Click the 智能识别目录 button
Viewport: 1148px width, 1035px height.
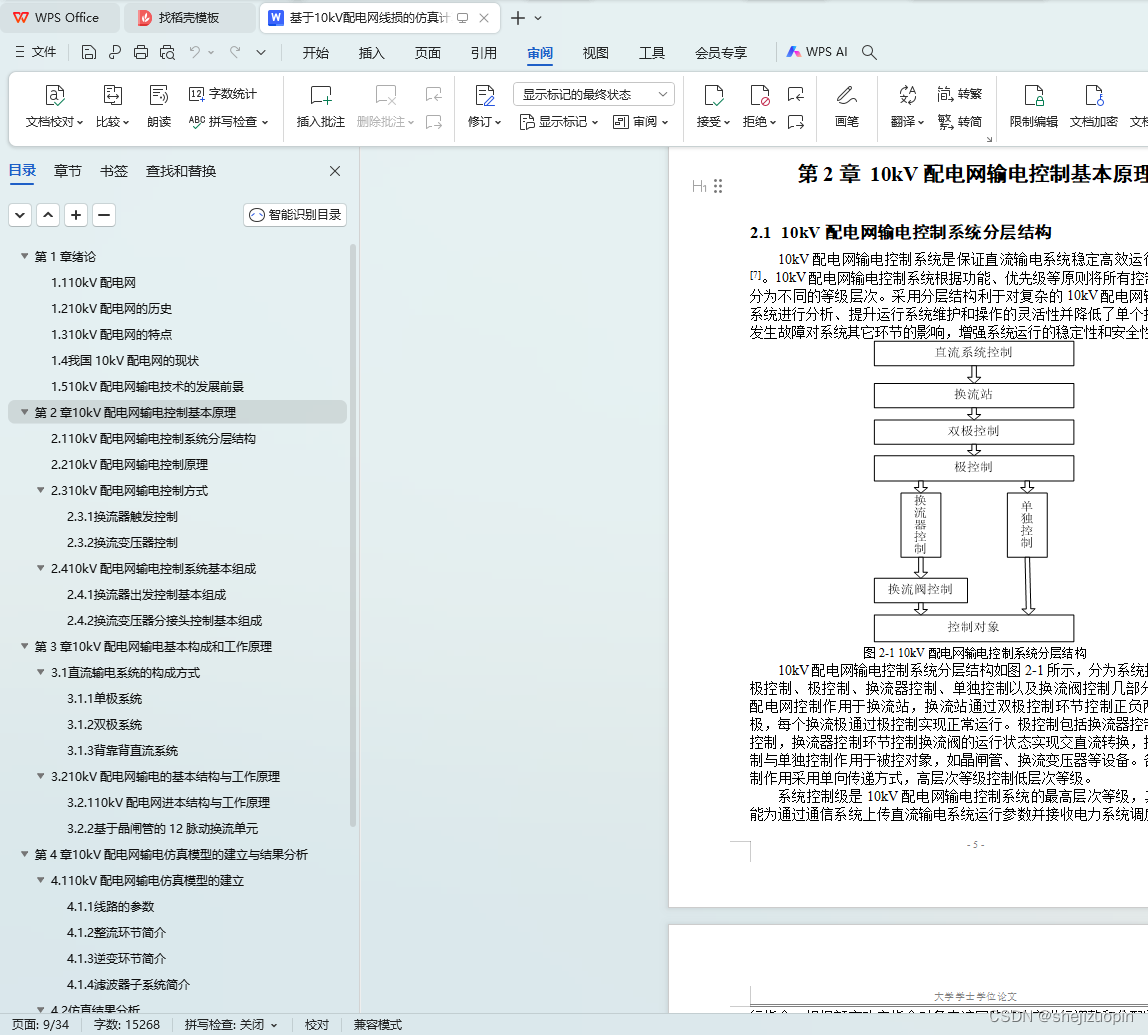click(x=294, y=214)
